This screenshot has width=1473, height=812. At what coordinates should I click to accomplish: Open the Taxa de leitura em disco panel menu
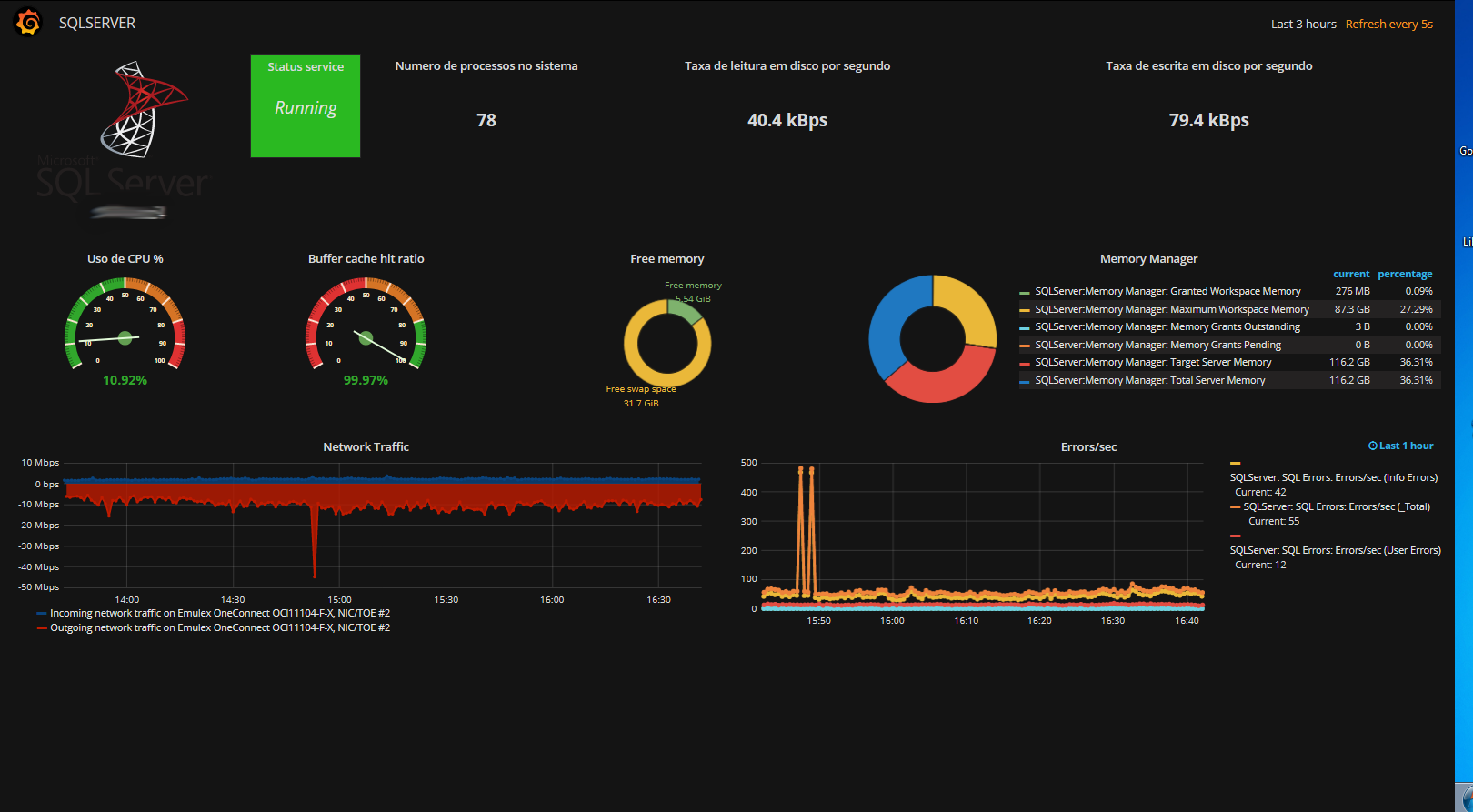(x=787, y=66)
